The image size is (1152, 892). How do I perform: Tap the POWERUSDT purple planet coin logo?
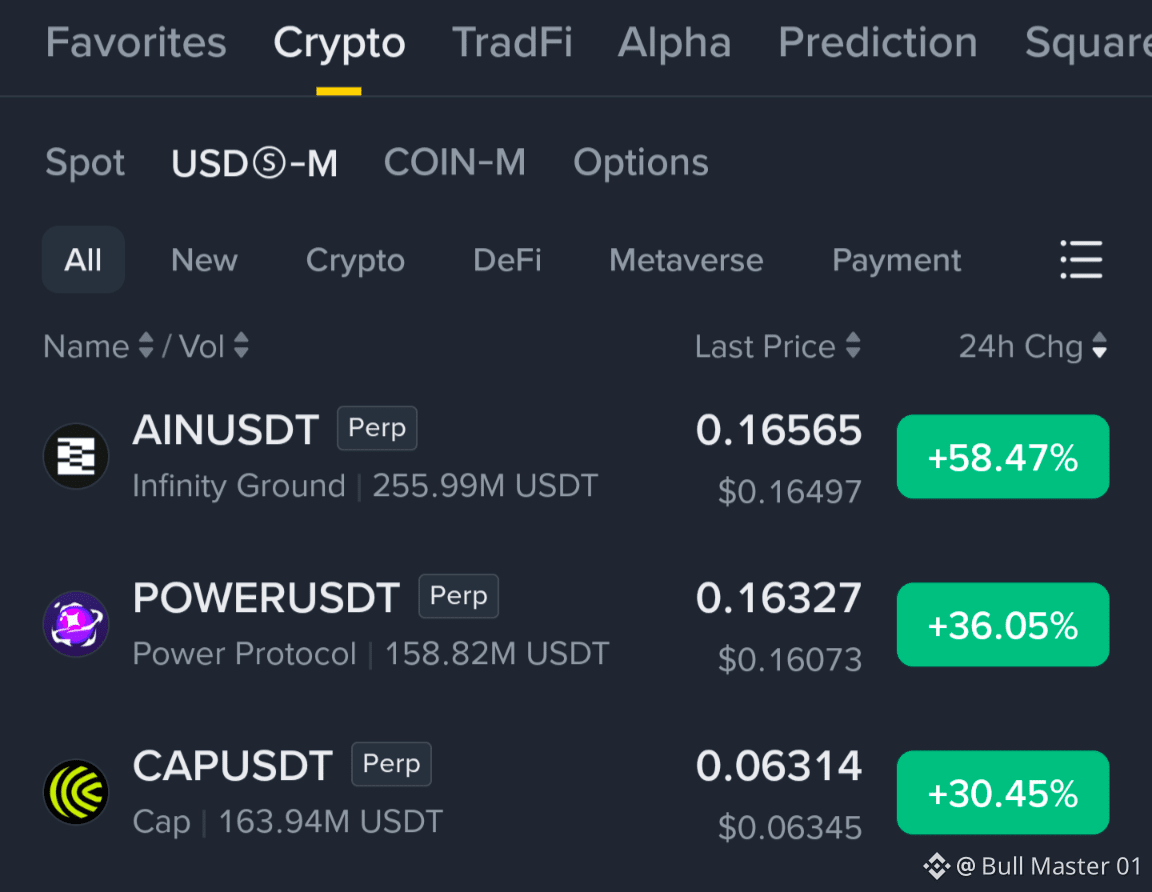click(76, 624)
